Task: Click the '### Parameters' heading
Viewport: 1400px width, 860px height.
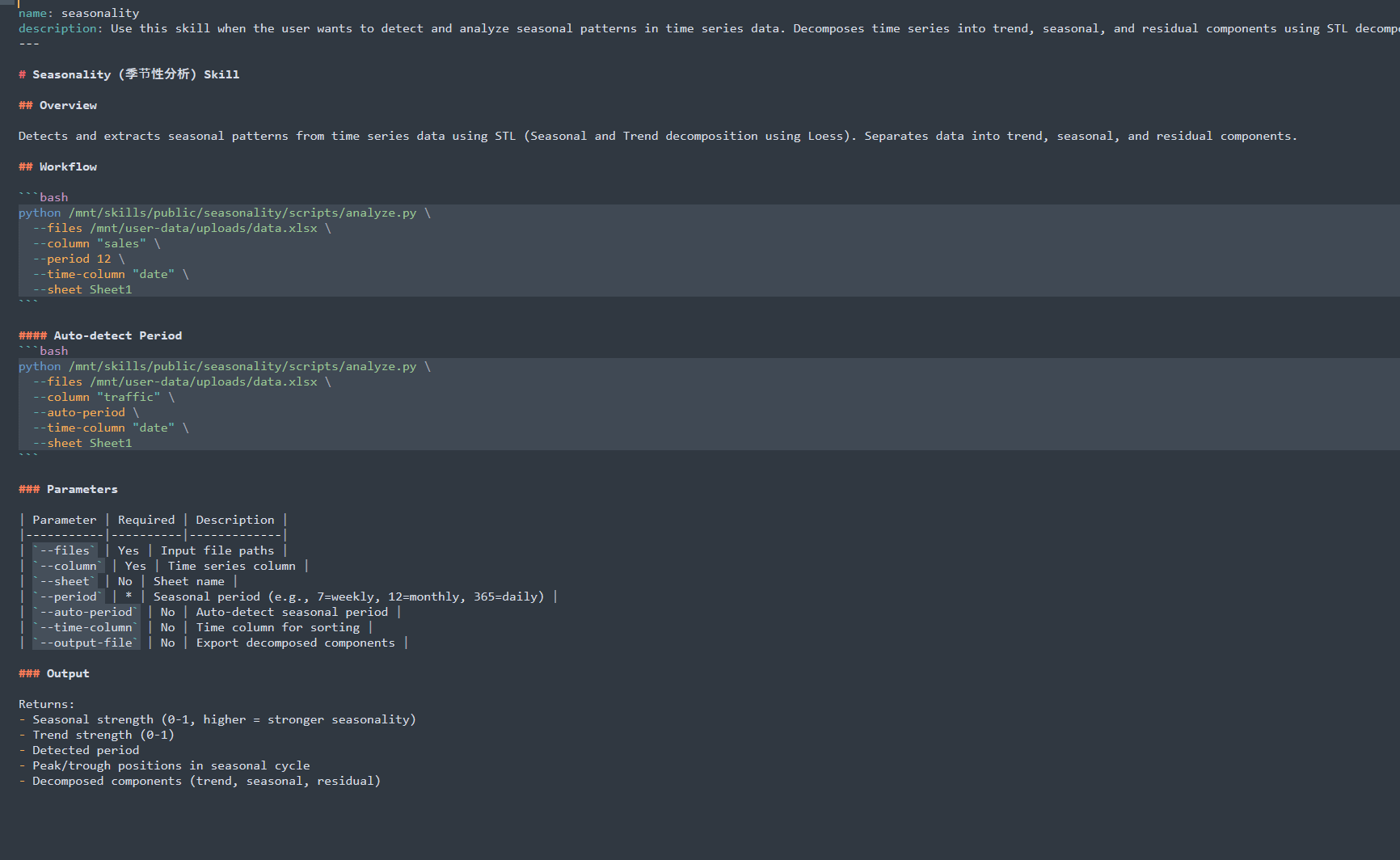Action: [x=68, y=489]
